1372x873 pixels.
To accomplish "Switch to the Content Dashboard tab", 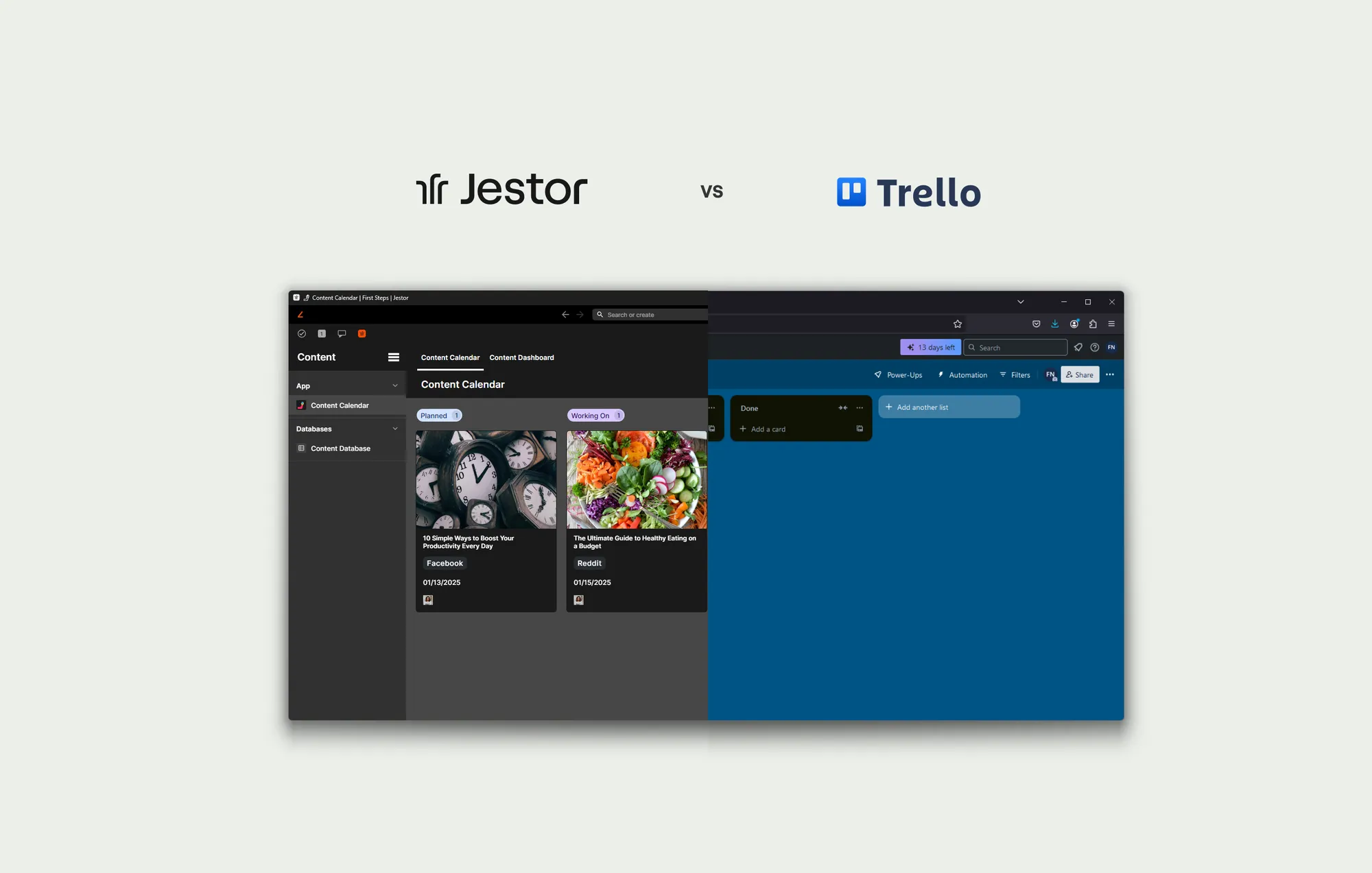I will [522, 357].
